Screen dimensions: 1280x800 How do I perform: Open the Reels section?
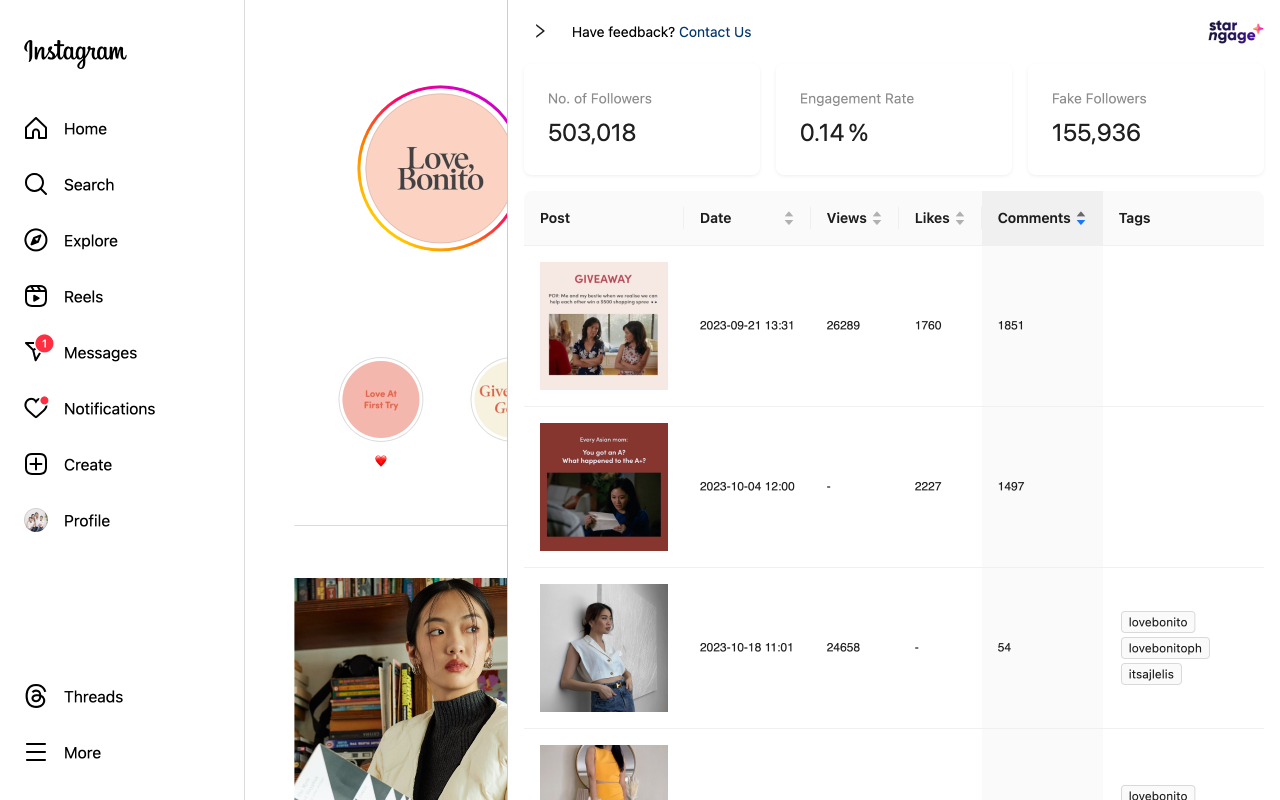click(83, 296)
